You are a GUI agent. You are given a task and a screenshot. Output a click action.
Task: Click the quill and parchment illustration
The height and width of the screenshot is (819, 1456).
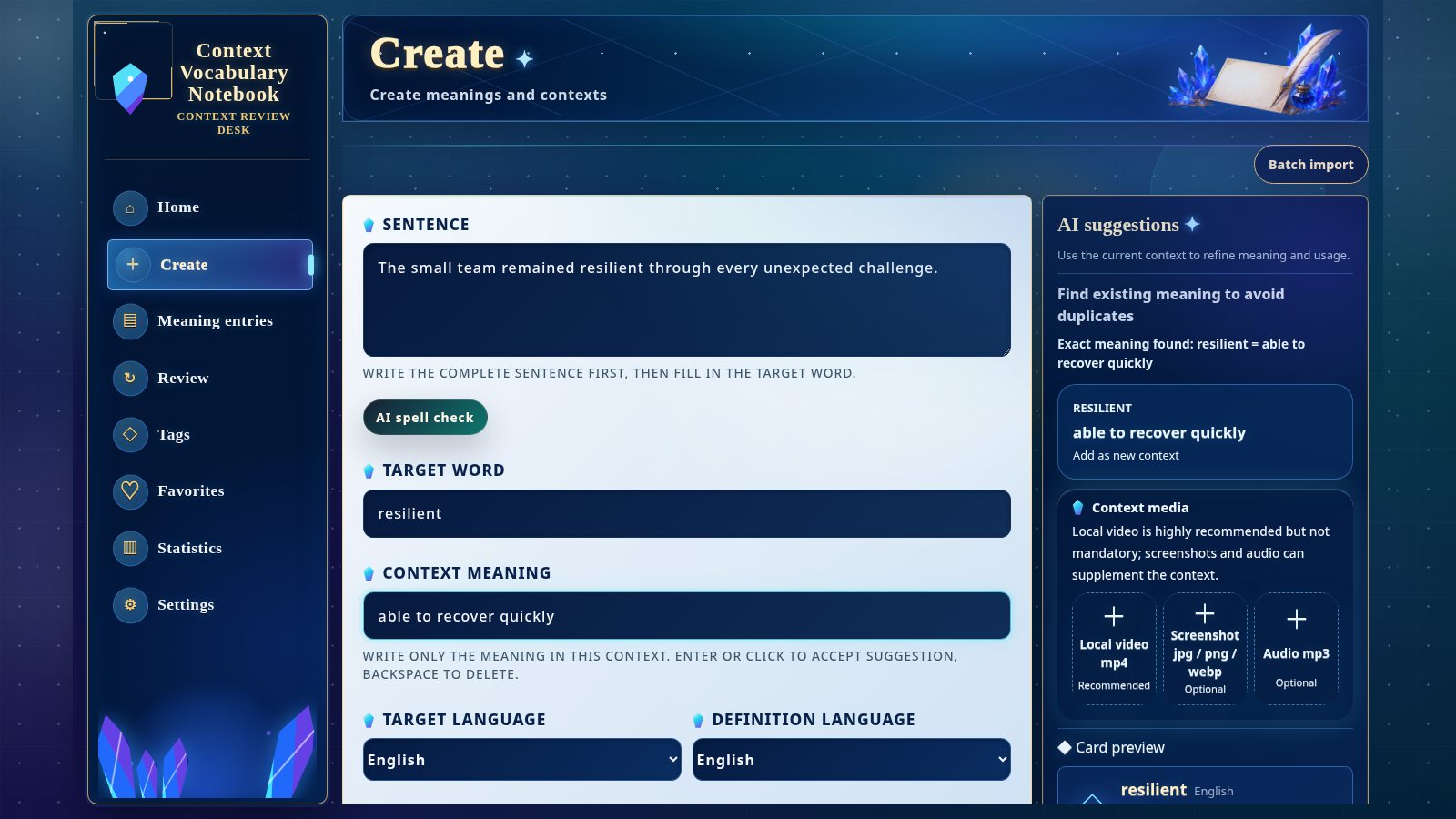1259,70
